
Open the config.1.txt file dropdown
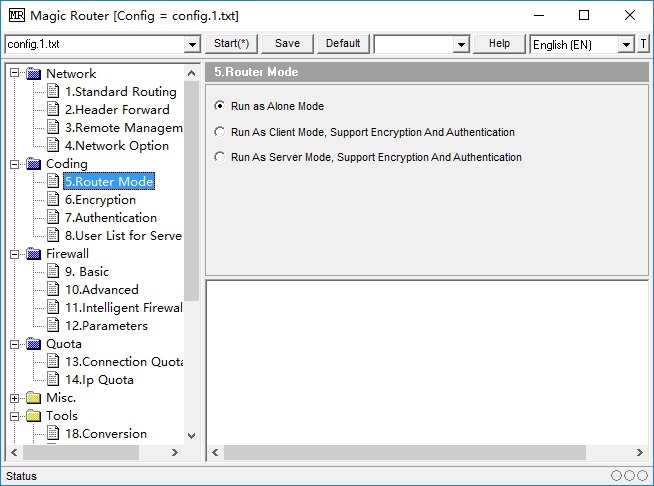coord(192,44)
